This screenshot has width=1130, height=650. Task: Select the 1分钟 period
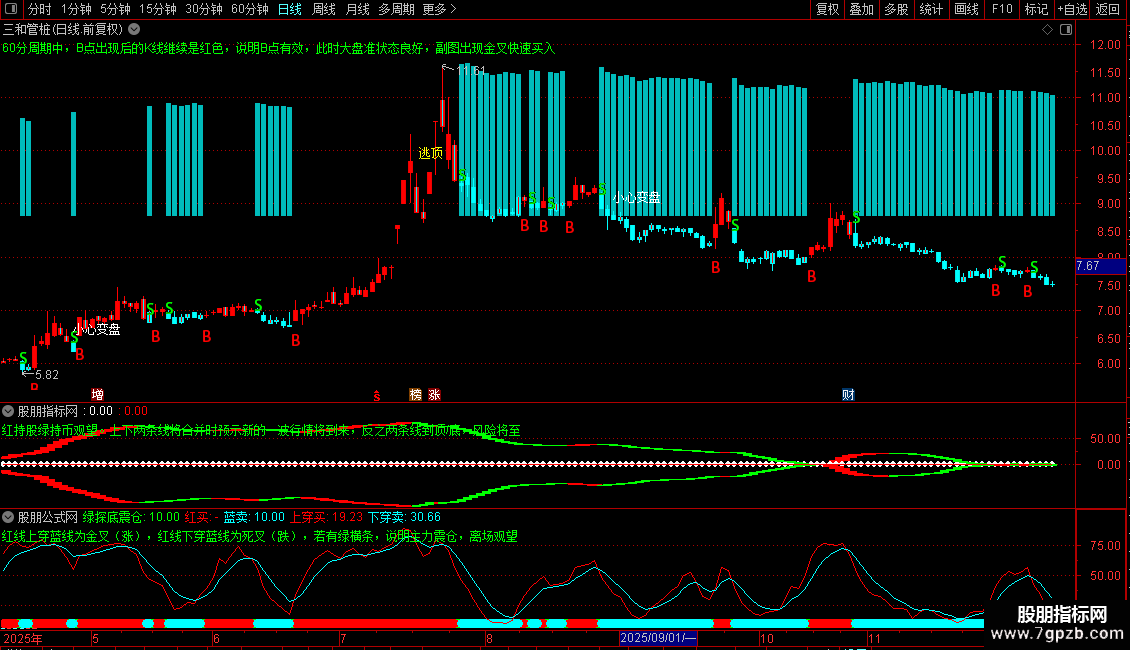pos(76,9)
